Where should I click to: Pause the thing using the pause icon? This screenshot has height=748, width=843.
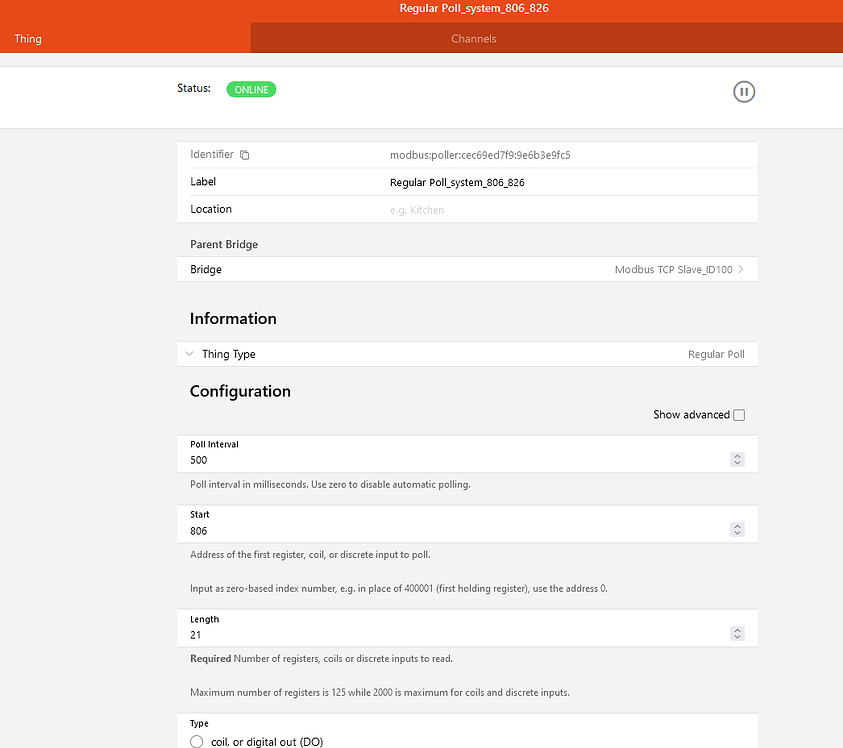(744, 91)
